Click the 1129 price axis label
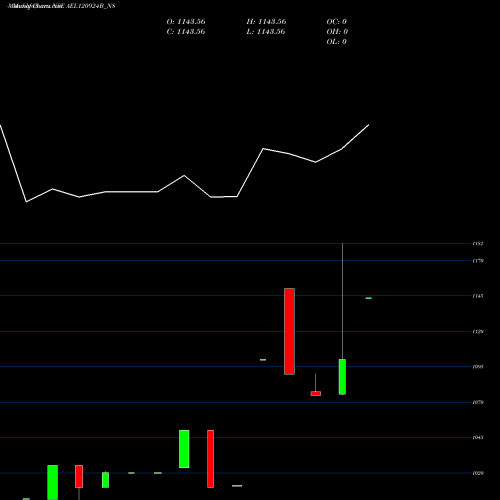 478,331
